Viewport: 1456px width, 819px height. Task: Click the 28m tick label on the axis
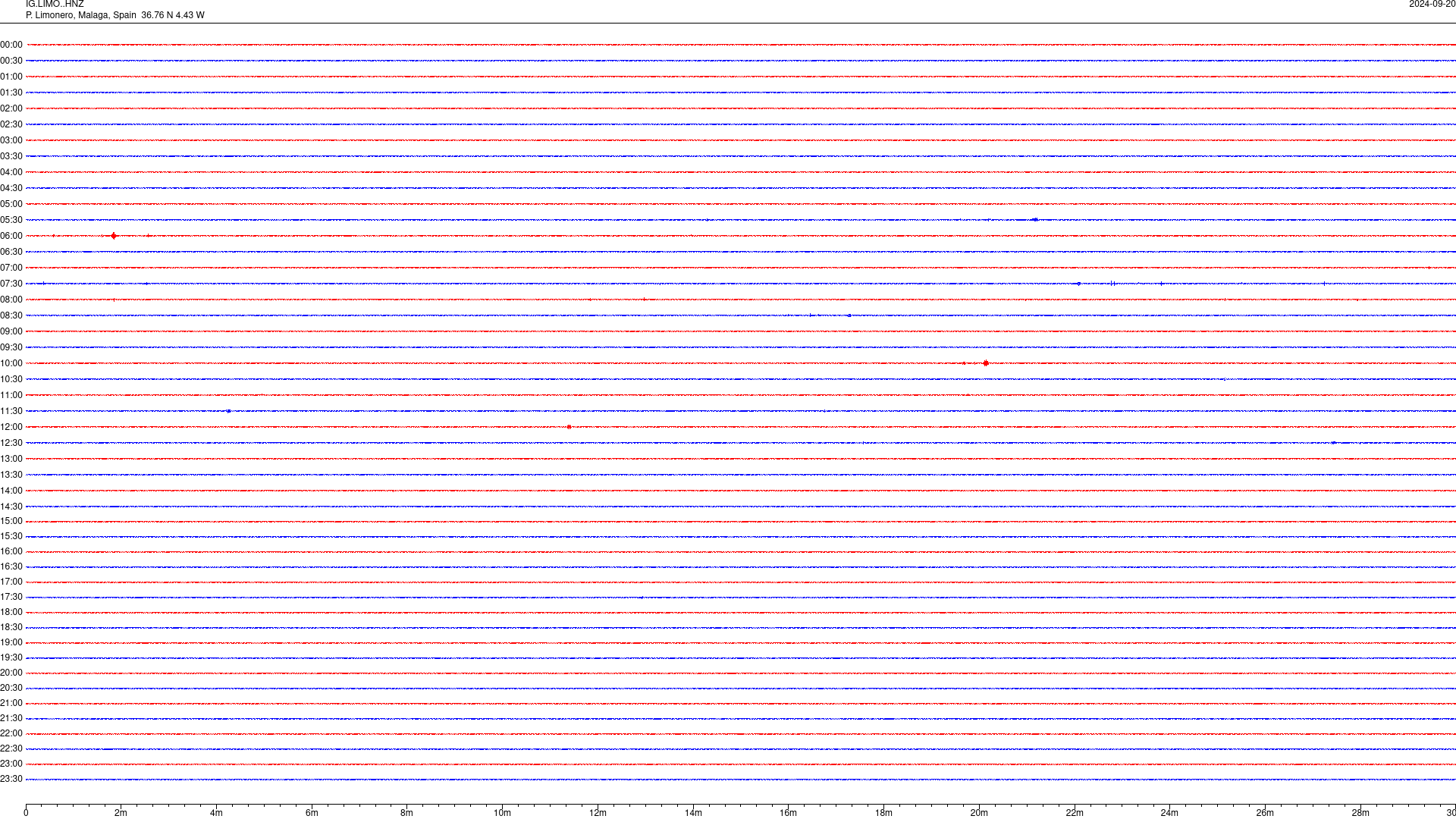(x=1360, y=813)
